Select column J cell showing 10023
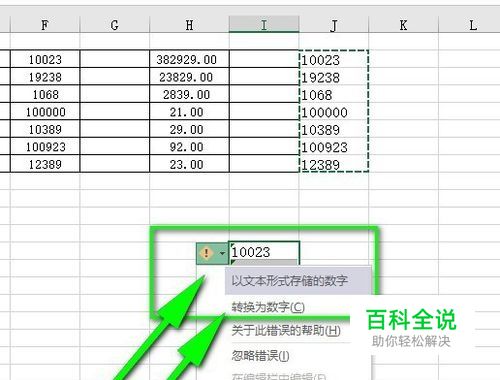Viewport: 500px width, 380px height. pyautogui.click(x=334, y=59)
